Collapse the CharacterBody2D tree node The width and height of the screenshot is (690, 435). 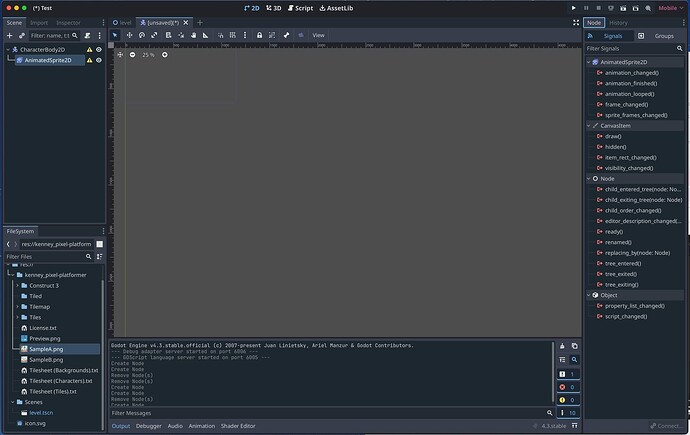[8, 50]
